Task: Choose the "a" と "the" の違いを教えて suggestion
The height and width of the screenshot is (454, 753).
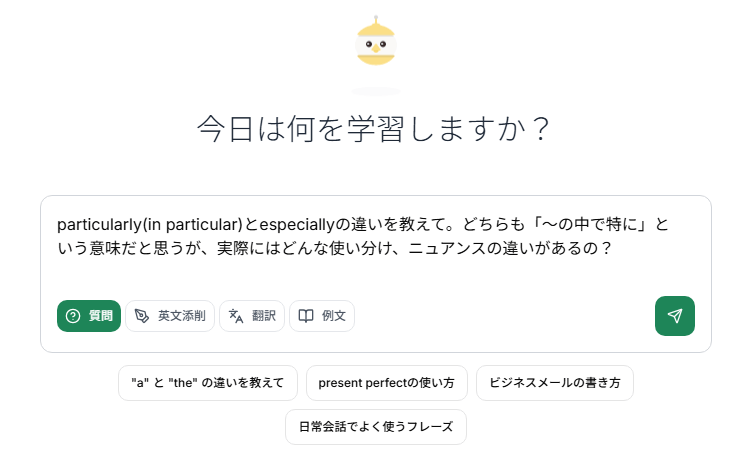Action: tap(208, 383)
